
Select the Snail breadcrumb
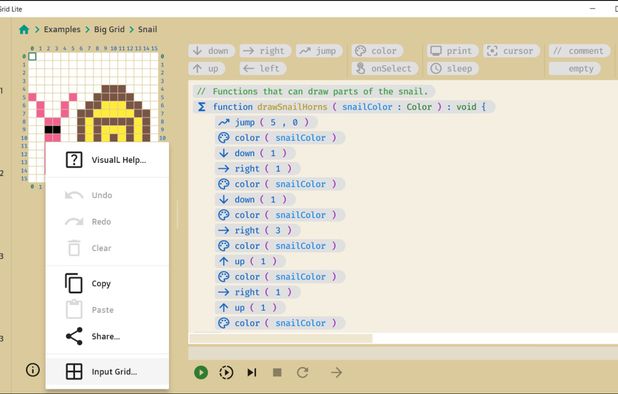click(x=147, y=30)
